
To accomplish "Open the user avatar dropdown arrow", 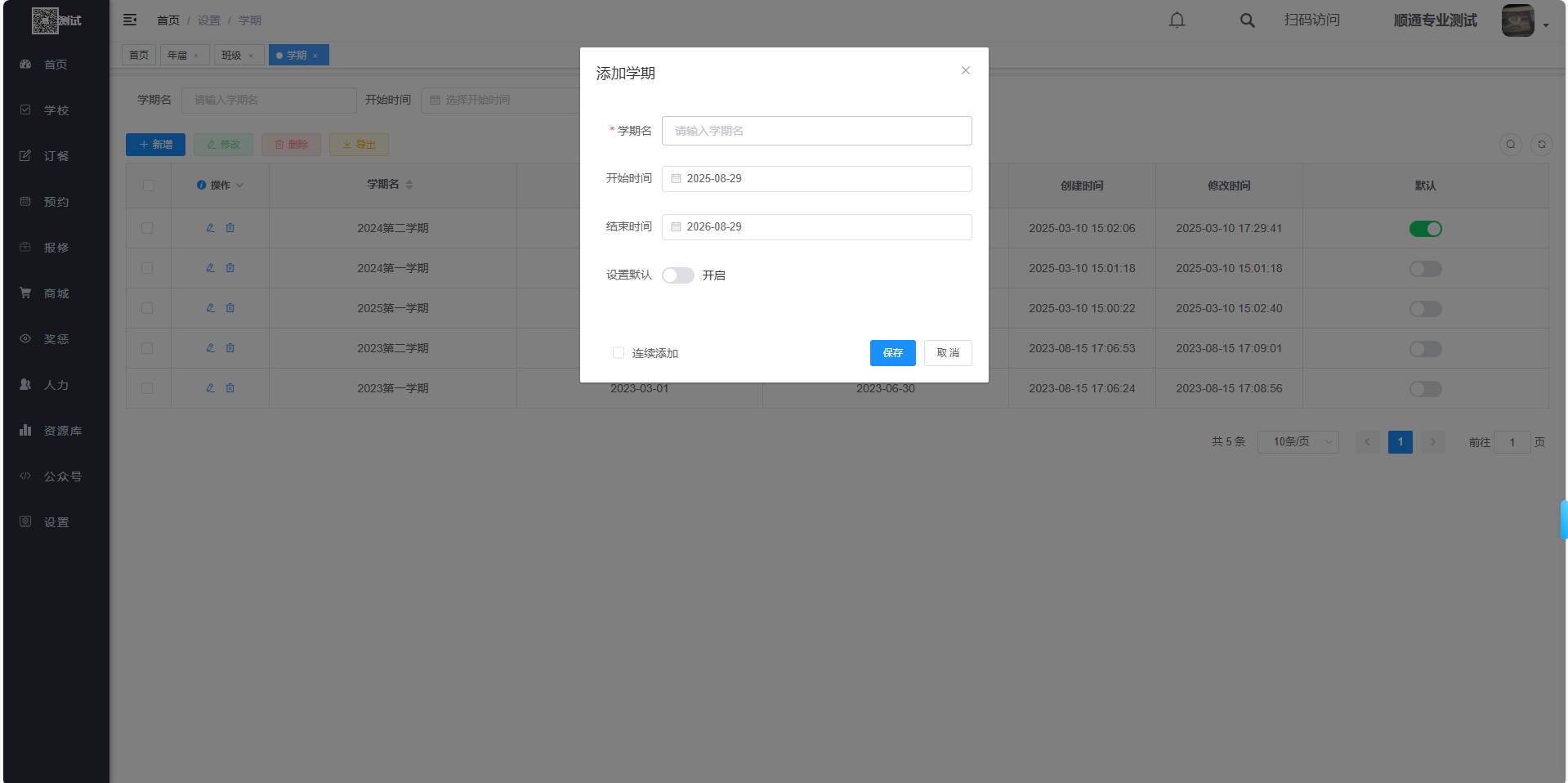I will coord(1546,25).
